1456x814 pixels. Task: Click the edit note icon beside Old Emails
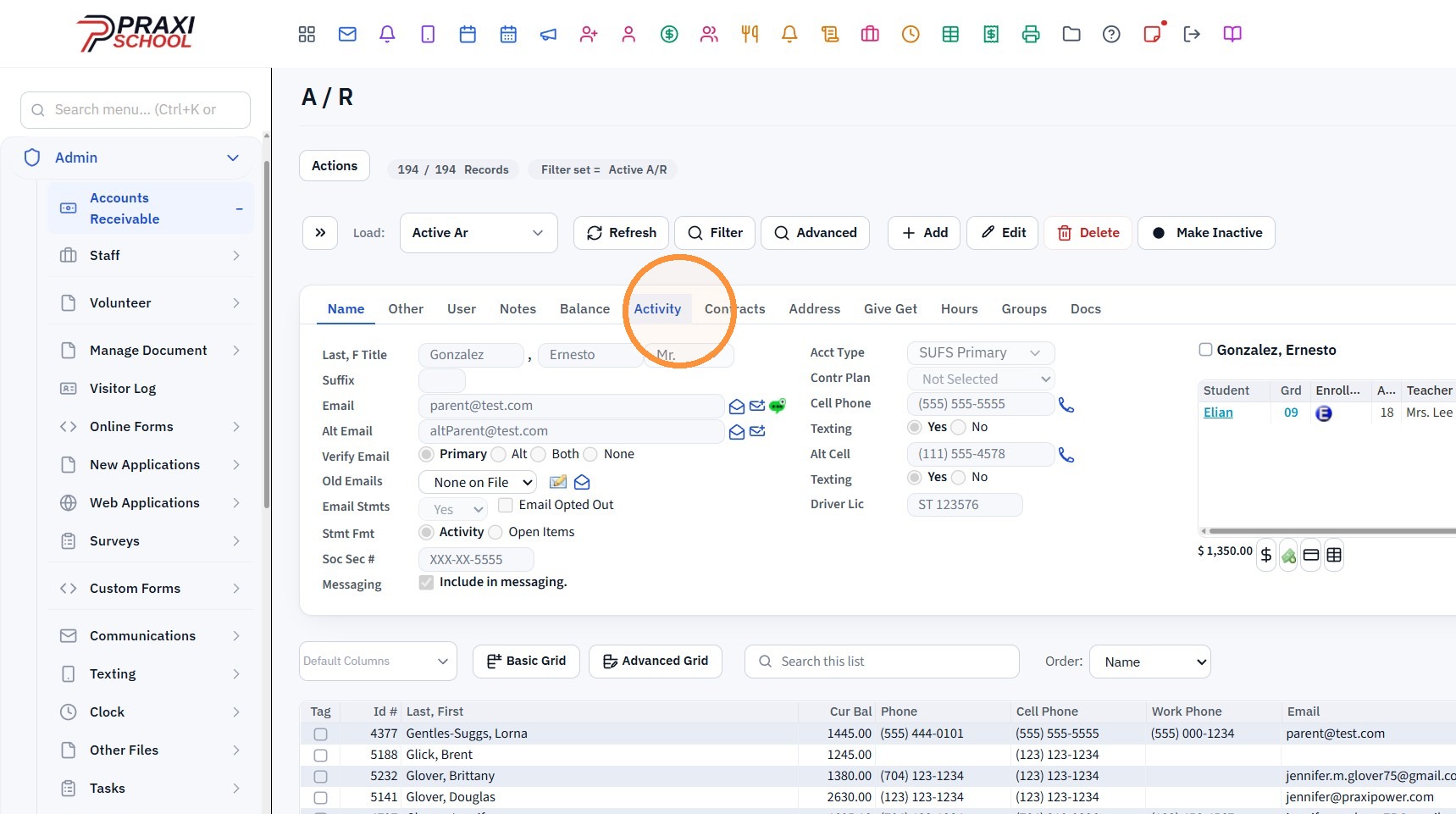[x=558, y=482]
